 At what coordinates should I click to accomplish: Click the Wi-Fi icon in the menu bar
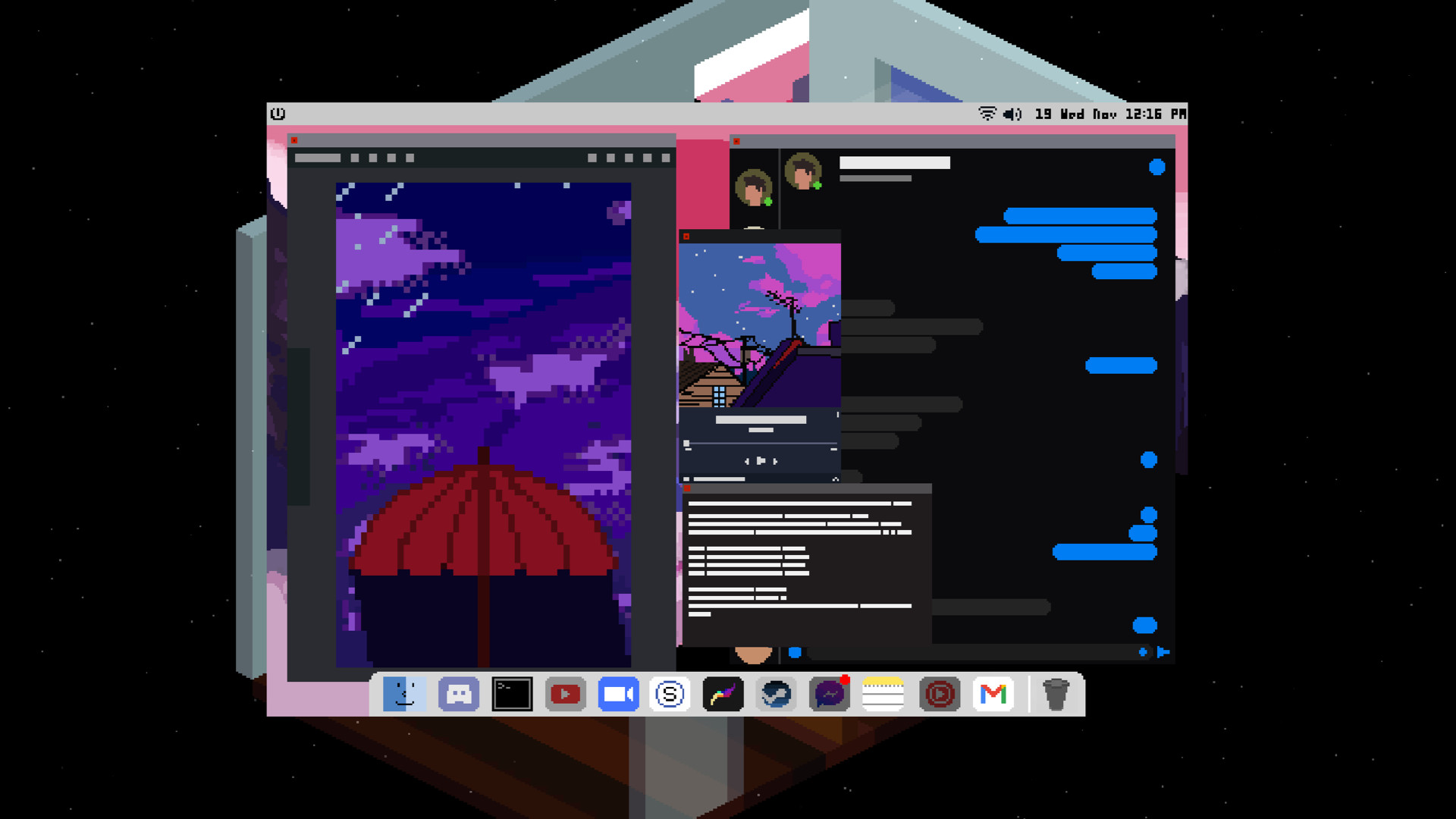coord(987,114)
